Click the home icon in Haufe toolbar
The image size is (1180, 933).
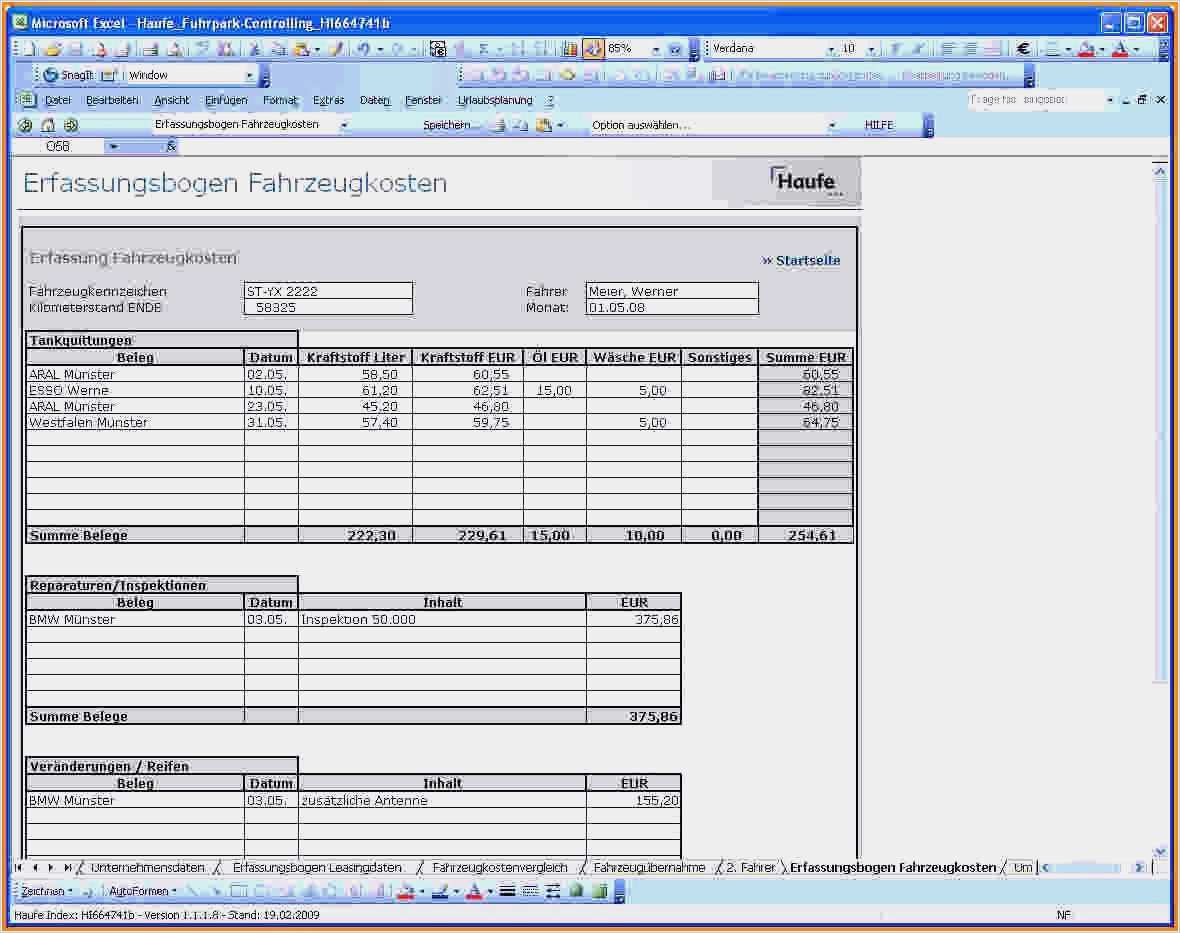coord(48,126)
